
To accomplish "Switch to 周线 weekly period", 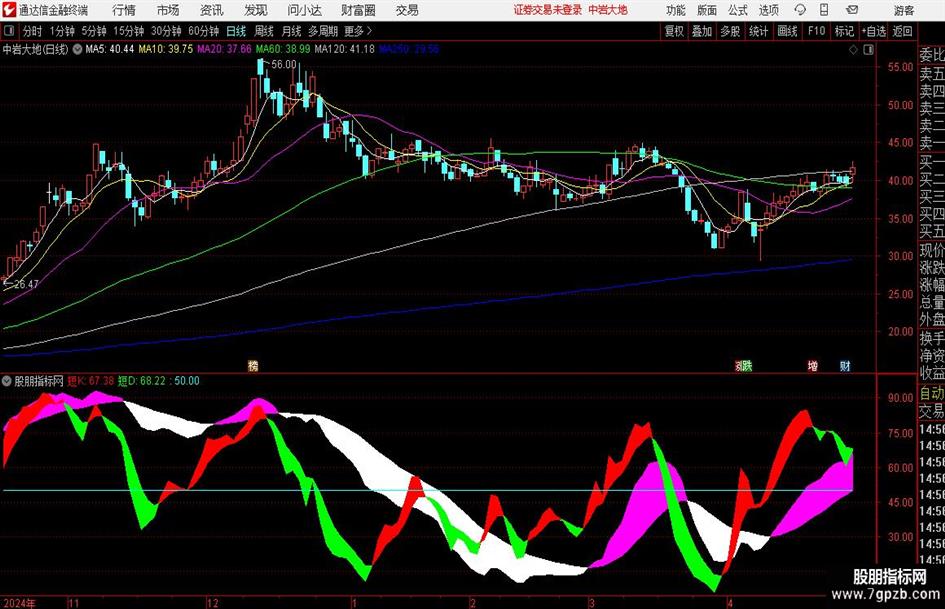I will 264,31.
